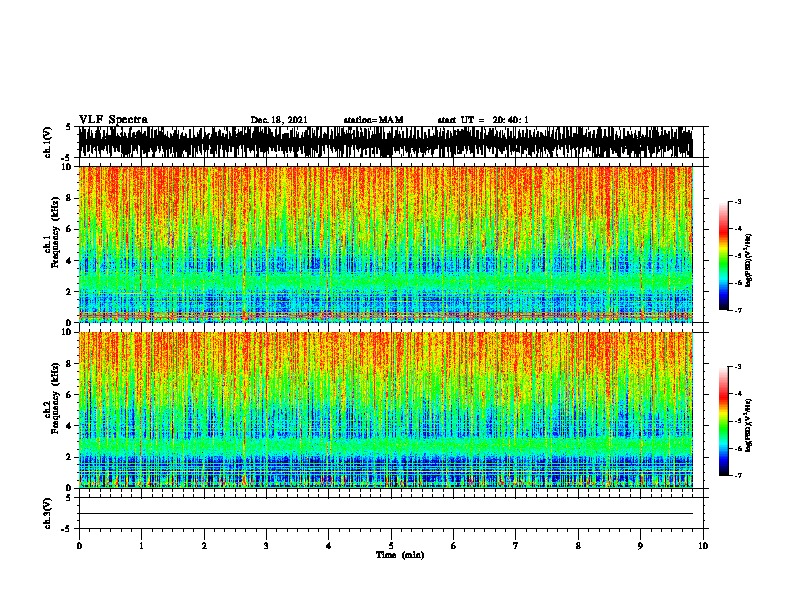Viewport: 792px width, 612px height.
Task: Click the time axis tick label "4"
Action: [x=329, y=546]
